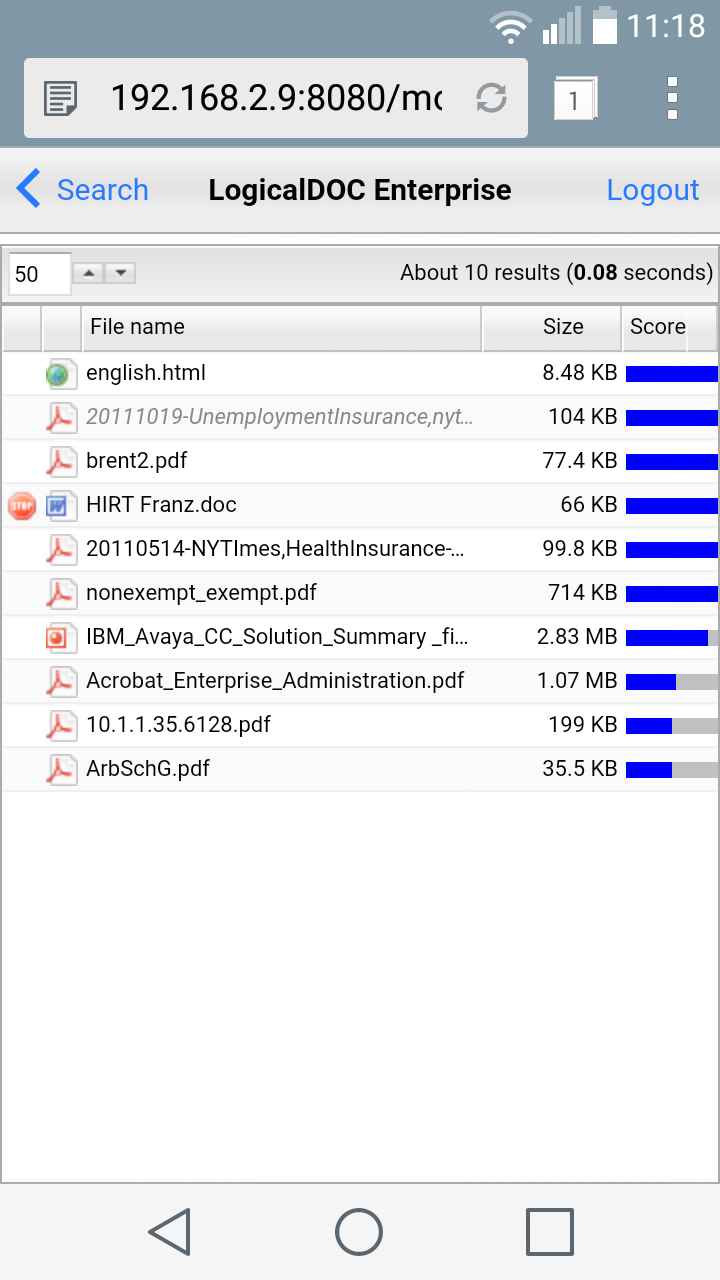Image resolution: width=720 pixels, height=1280 pixels.
Task: Sort results by the Score column header
Action: tap(657, 328)
